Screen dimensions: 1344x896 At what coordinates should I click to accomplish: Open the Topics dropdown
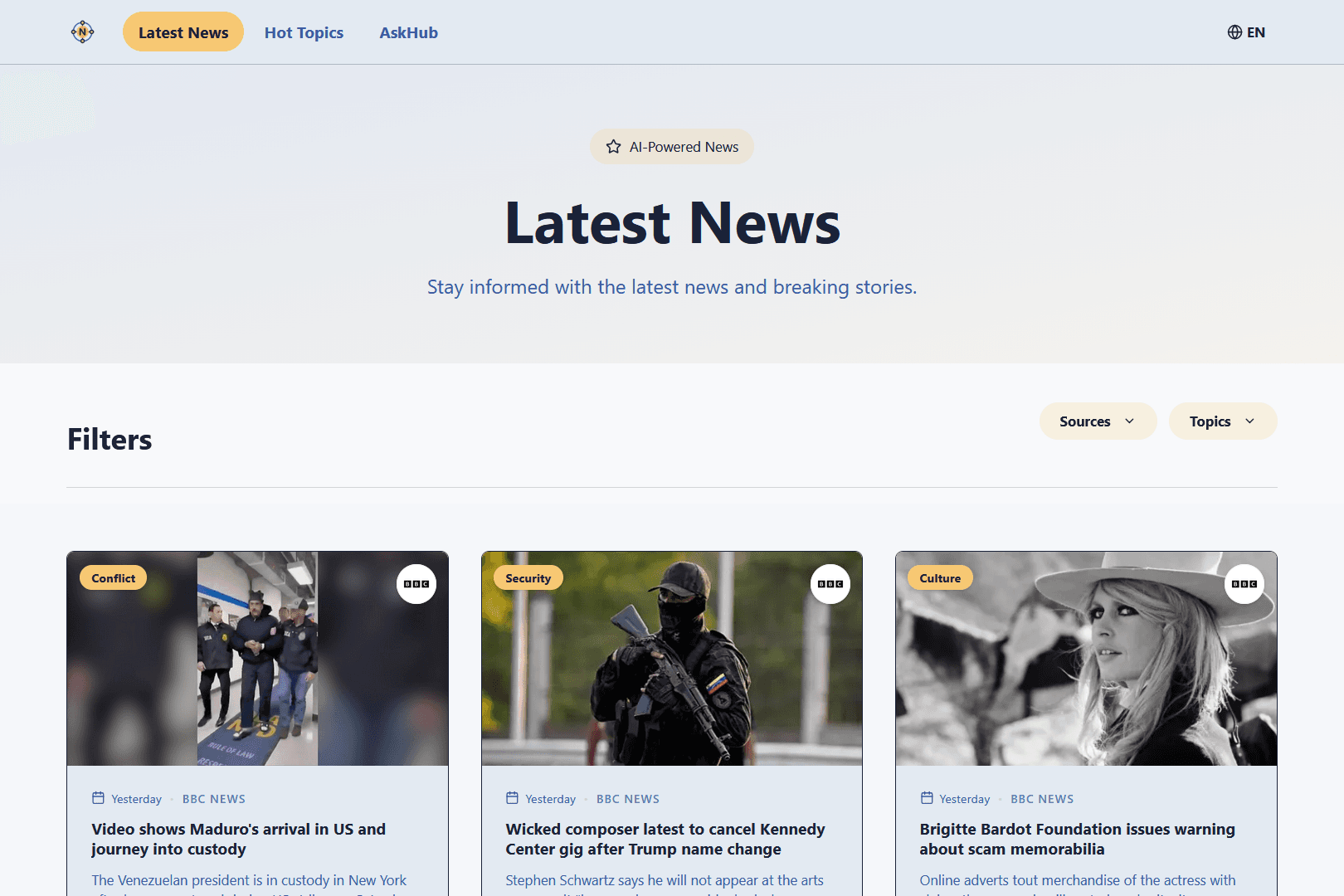click(1222, 421)
